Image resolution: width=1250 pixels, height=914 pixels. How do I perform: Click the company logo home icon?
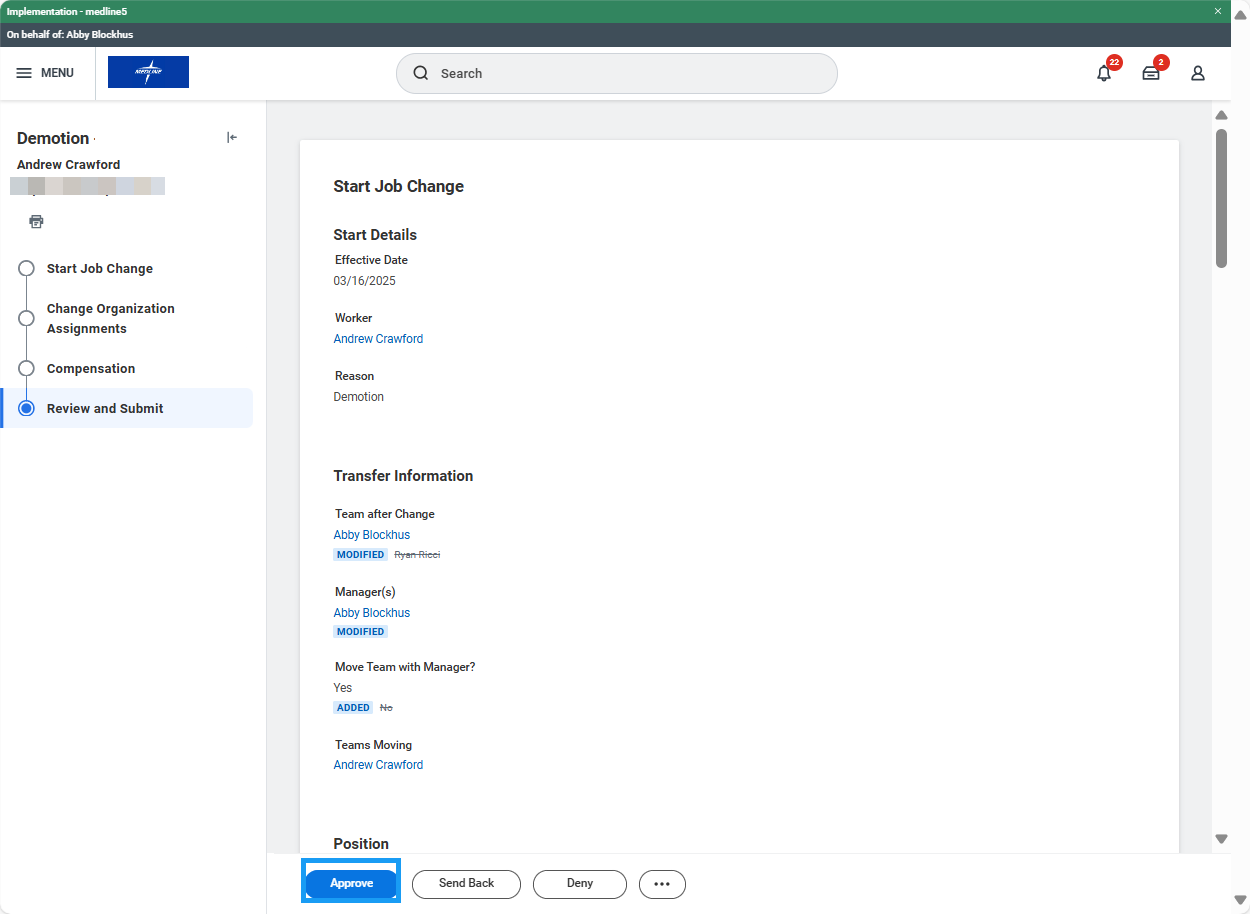point(148,72)
